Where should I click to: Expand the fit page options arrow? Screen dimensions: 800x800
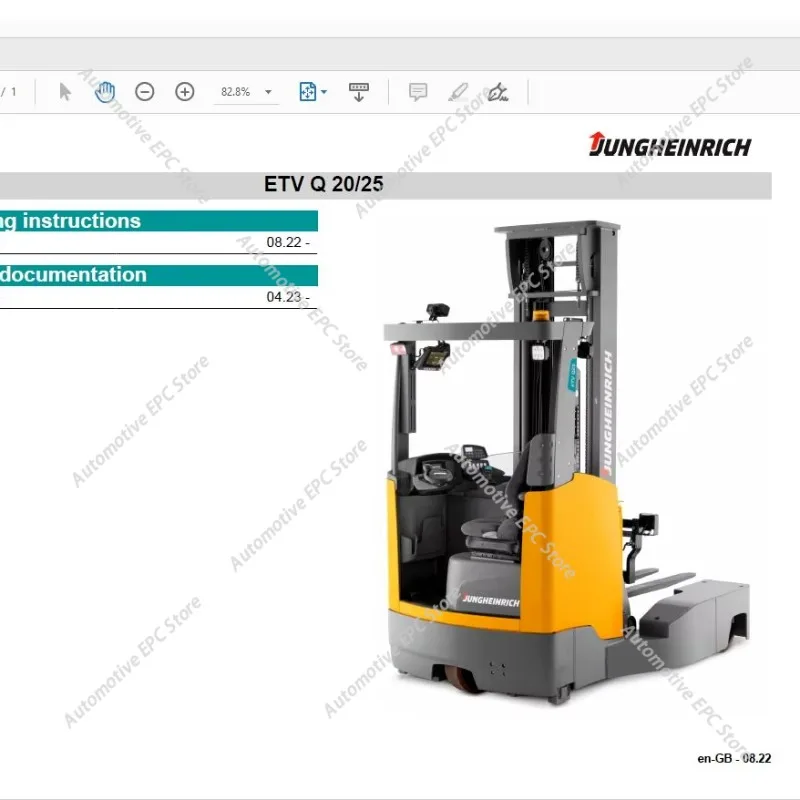pyautogui.click(x=324, y=92)
